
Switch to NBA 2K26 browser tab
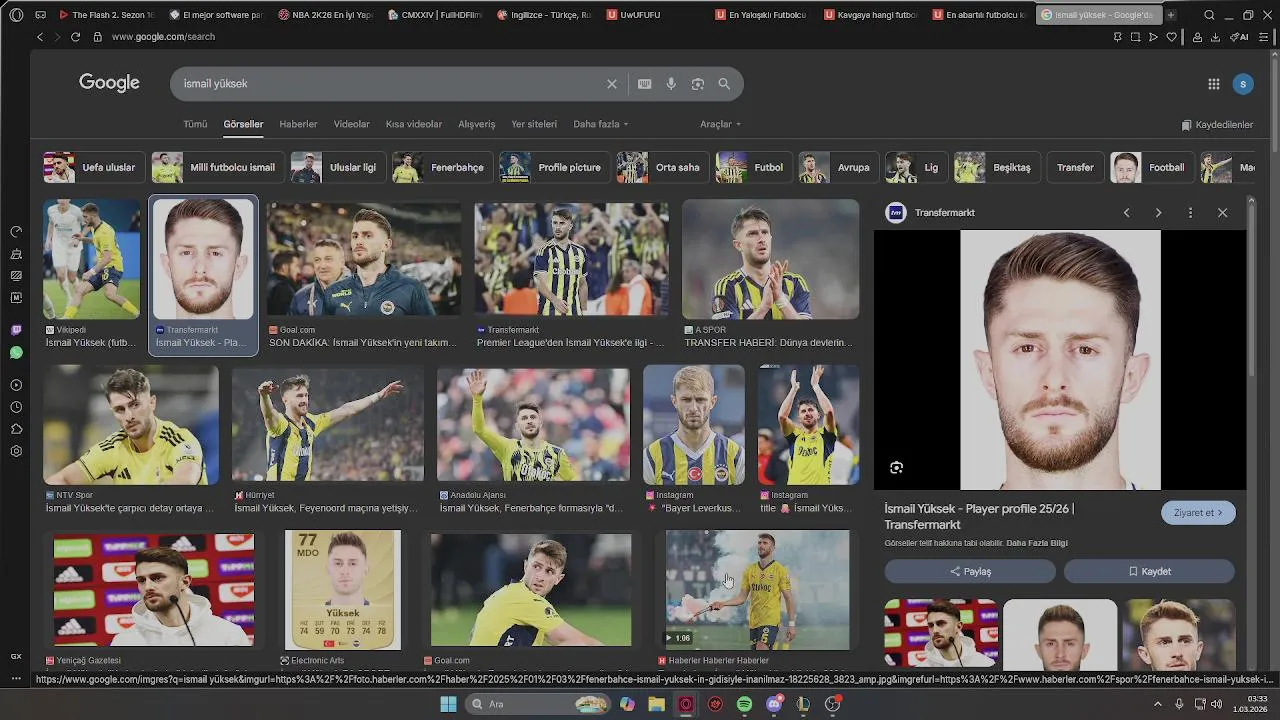pos(324,15)
